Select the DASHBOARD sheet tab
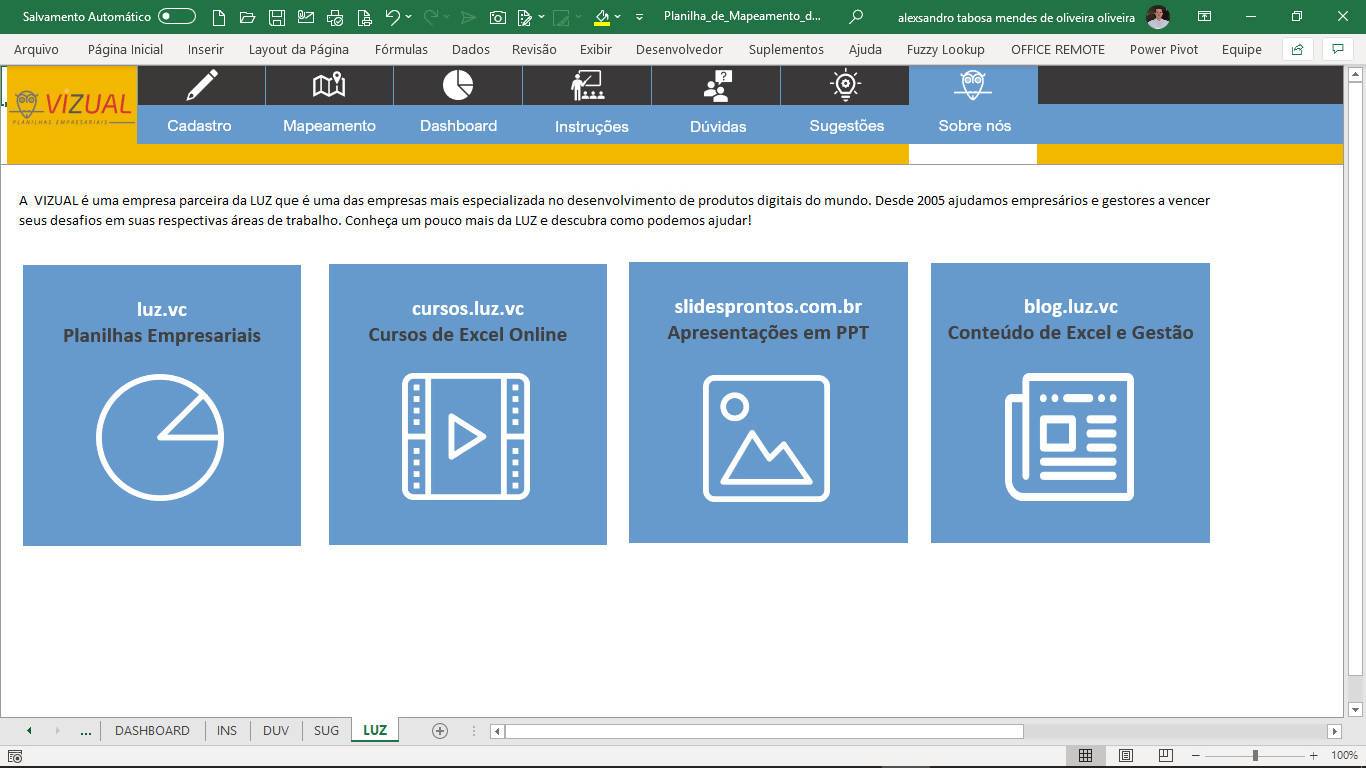 click(152, 731)
